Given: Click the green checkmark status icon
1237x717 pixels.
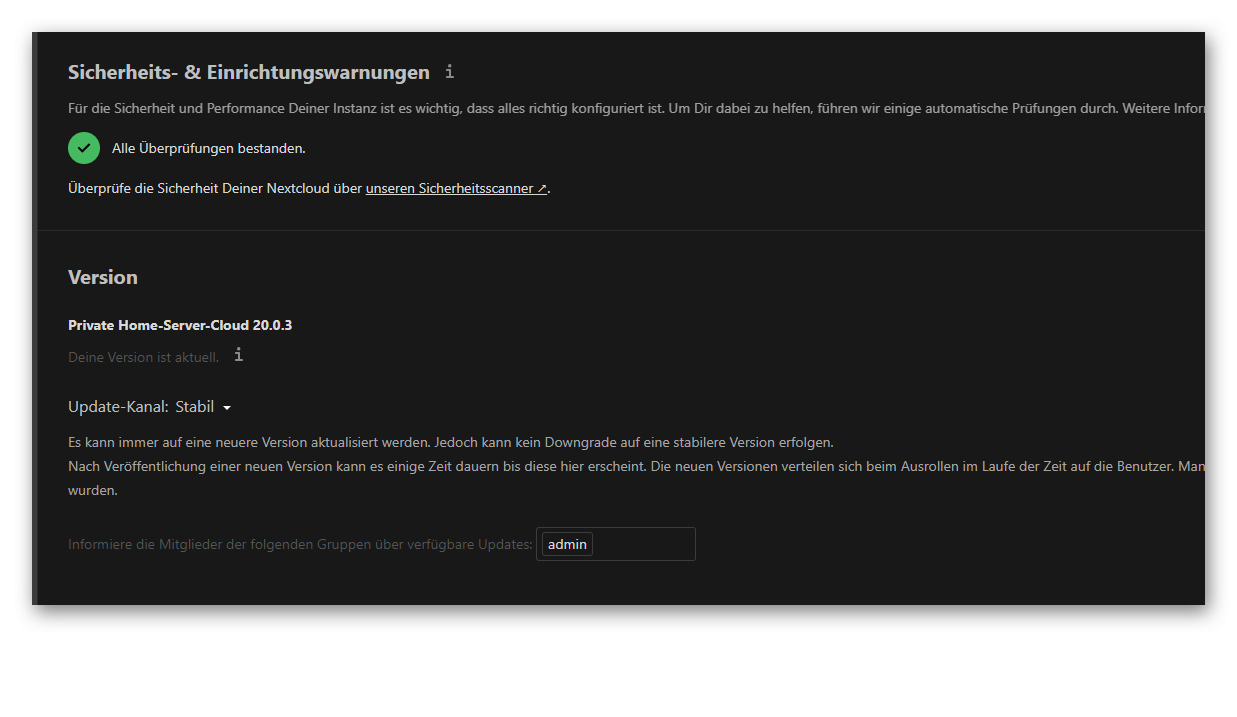Looking at the screenshot, I should (84, 148).
